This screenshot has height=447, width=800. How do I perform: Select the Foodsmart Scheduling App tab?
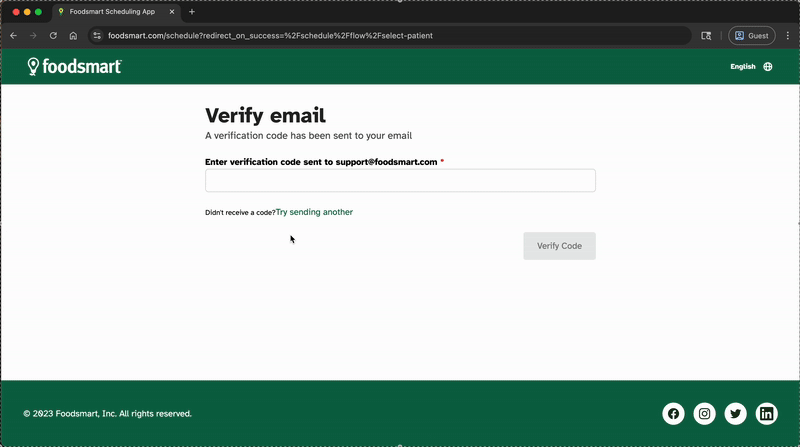pyautogui.click(x=112, y=12)
